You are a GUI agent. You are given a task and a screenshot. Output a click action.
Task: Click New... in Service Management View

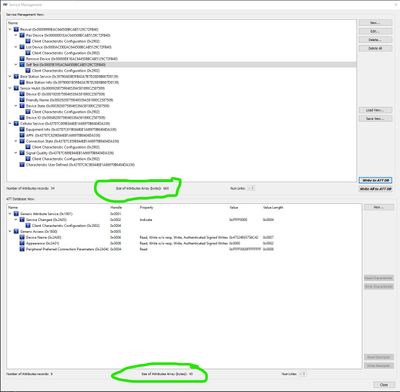coord(375,23)
